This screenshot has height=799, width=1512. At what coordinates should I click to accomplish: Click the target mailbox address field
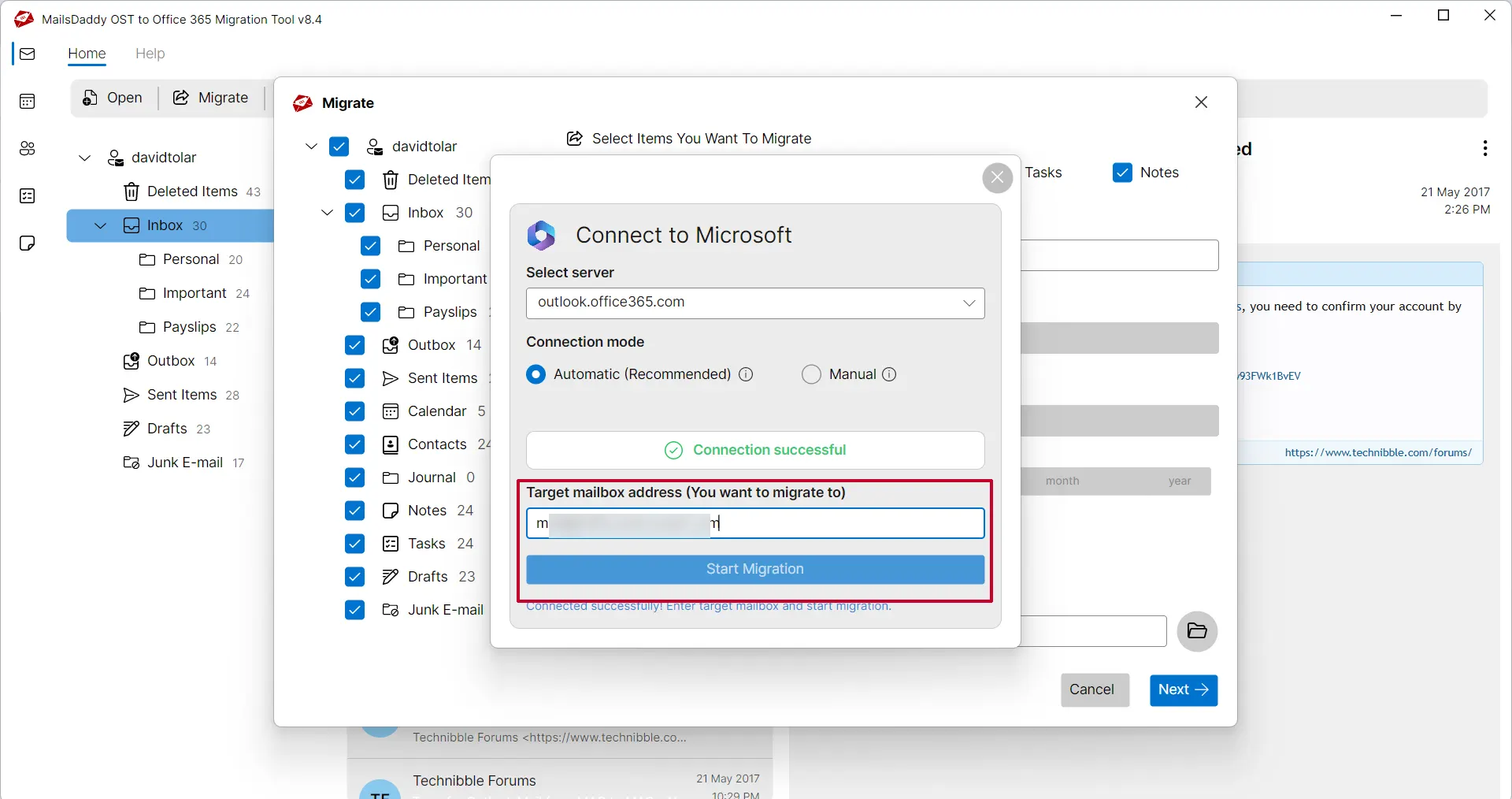click(x=755, y=523)
